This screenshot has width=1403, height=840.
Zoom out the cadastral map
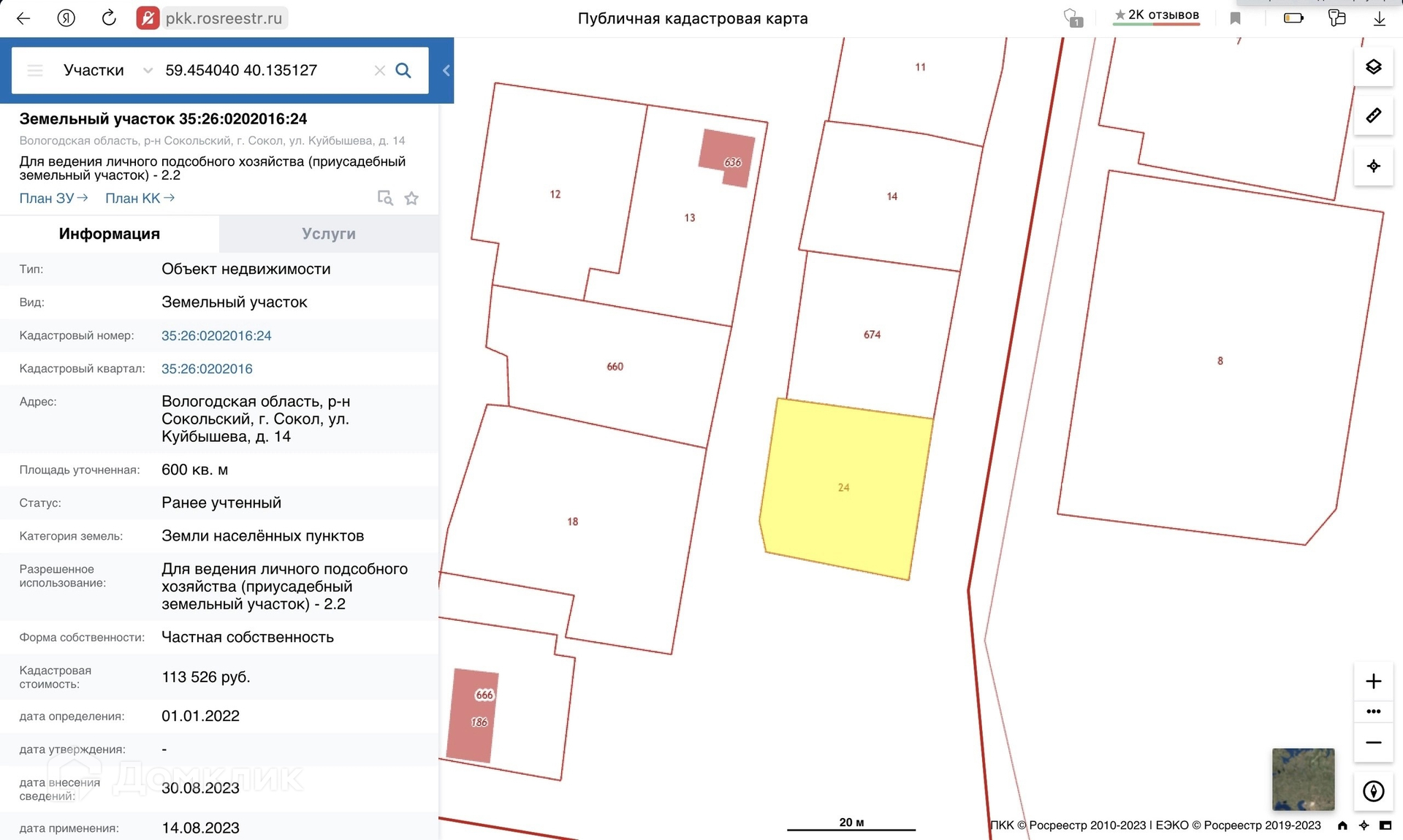click(1373, 742)
